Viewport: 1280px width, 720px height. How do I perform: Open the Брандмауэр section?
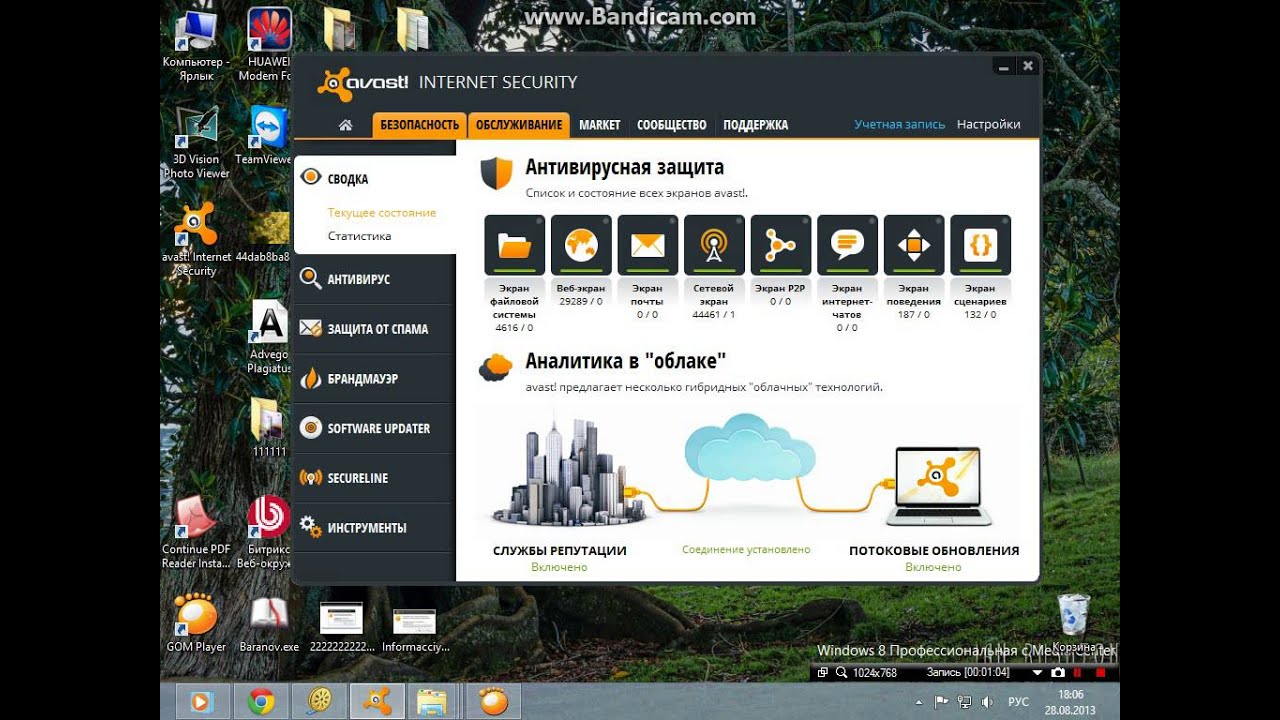click(x=375, y=379)
